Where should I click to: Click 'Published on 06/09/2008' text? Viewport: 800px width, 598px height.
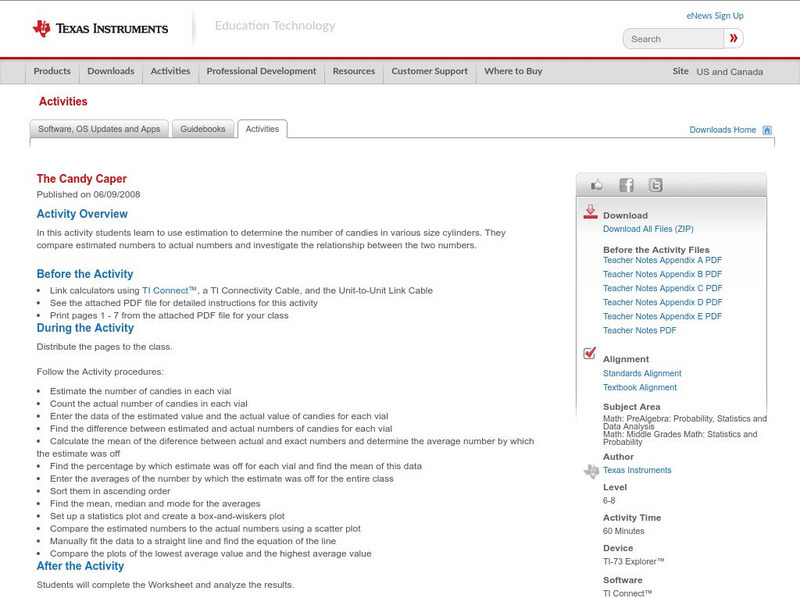pyautogui.click(x=88, y=194)
